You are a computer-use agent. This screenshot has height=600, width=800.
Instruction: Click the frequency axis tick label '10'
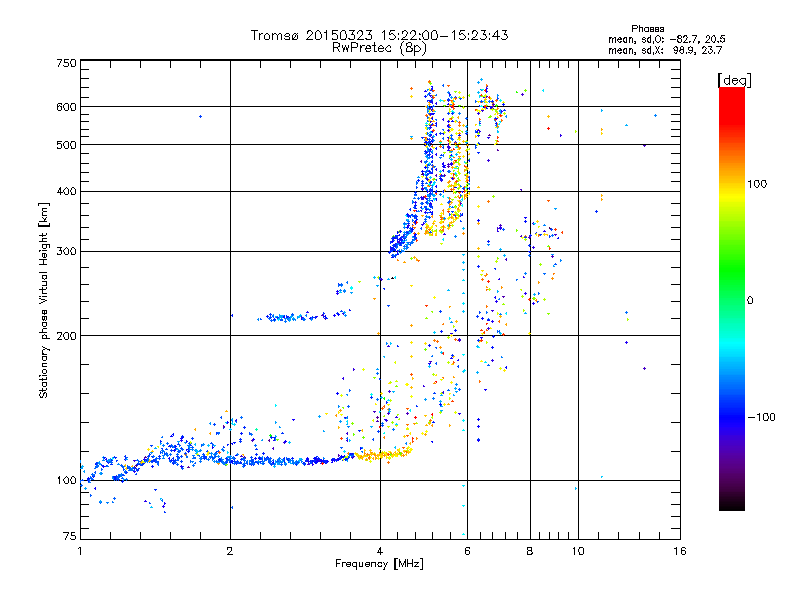click(x=578, y=551)
